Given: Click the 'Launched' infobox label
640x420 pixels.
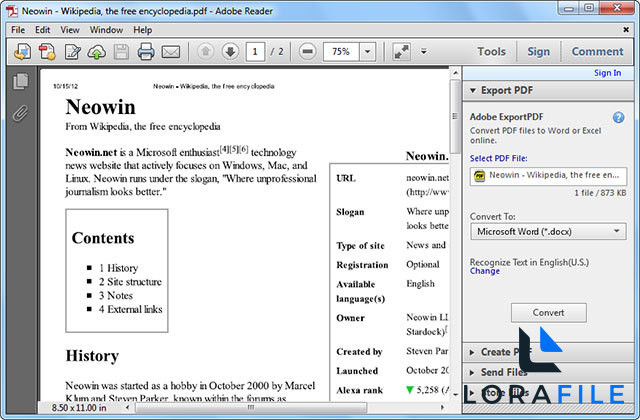Looking at the screenshot, I should coord(357,371).
